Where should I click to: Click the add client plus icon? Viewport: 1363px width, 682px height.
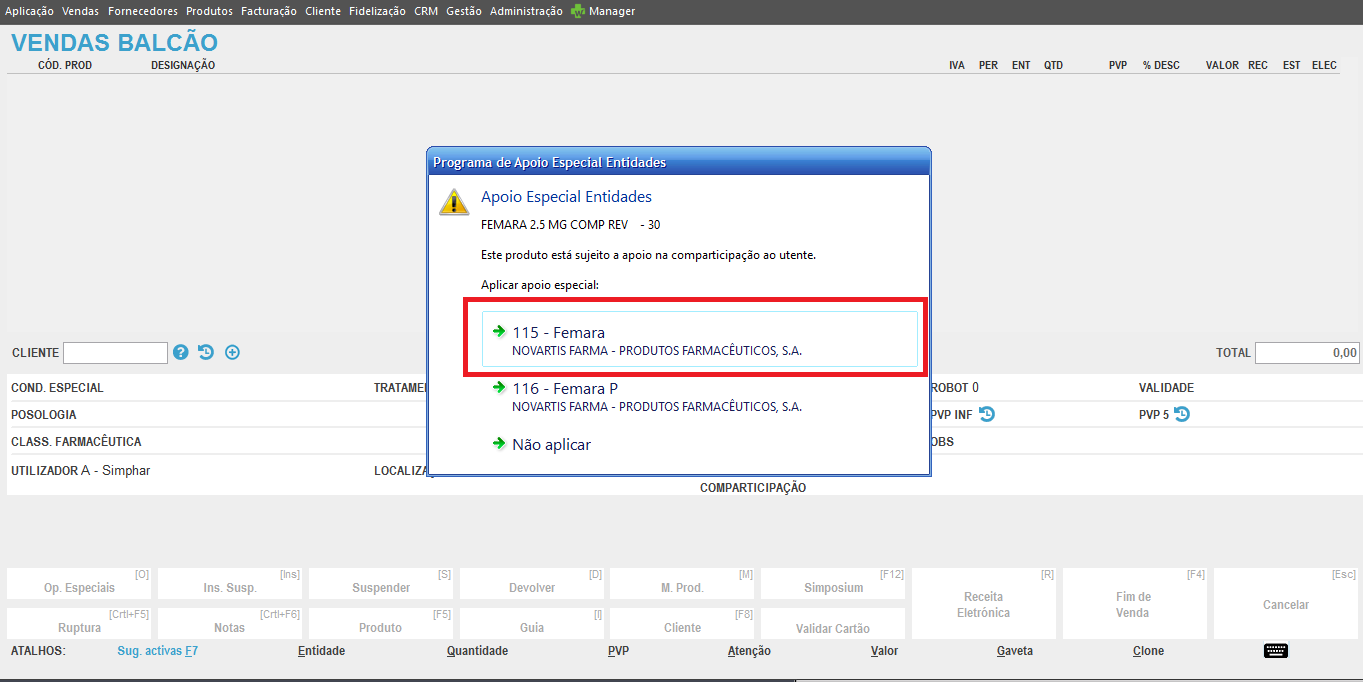232,352
